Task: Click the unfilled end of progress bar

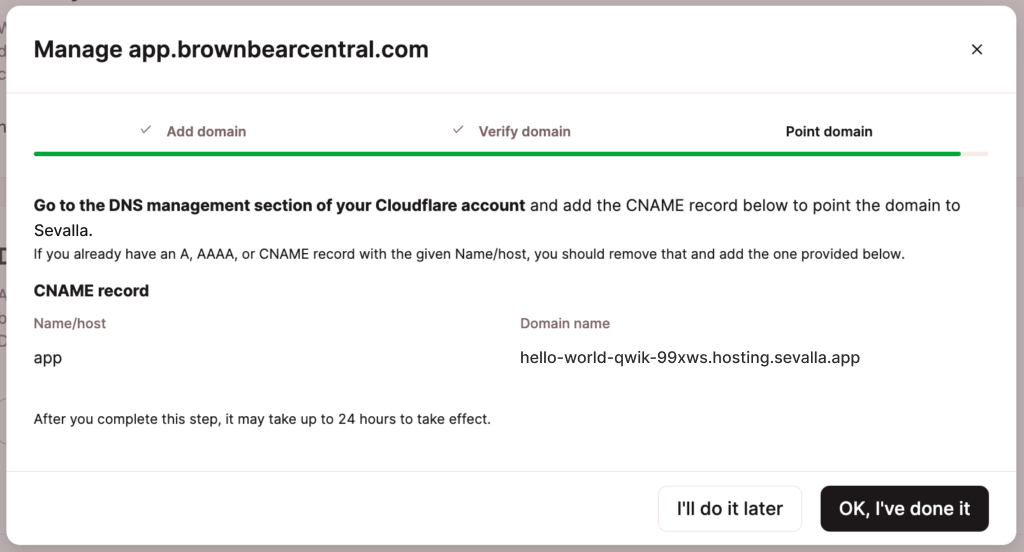Action: click(975, 154)
